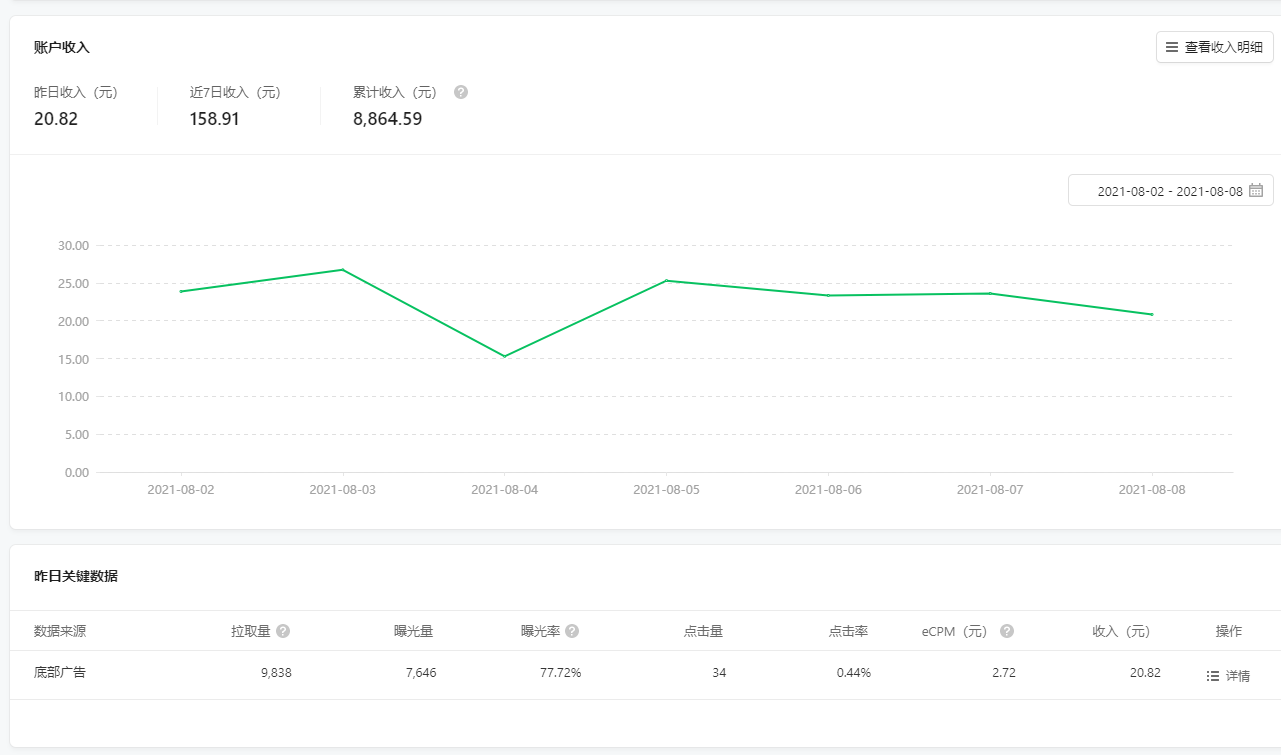Click the 昨日收入 value 20.82
Viewport: 1281px width, 755px height.
click(x=56, y=119)
